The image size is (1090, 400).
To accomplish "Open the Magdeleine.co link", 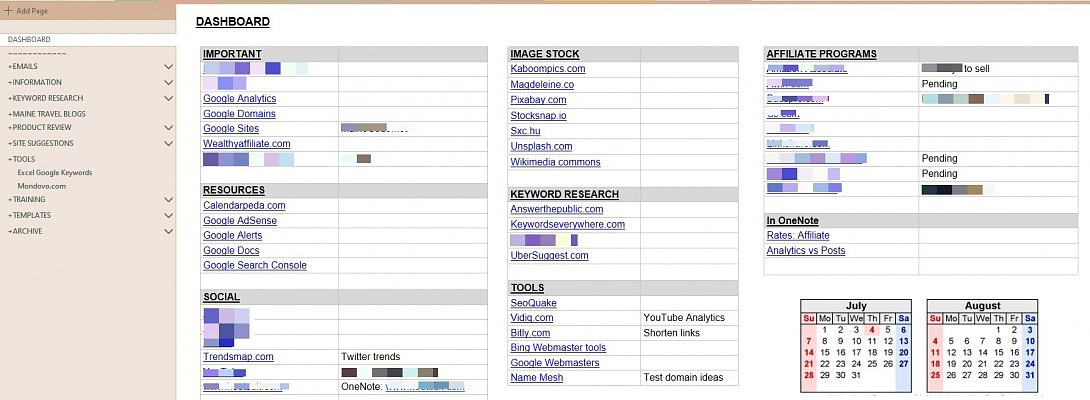I will click(x=542, y=84).
